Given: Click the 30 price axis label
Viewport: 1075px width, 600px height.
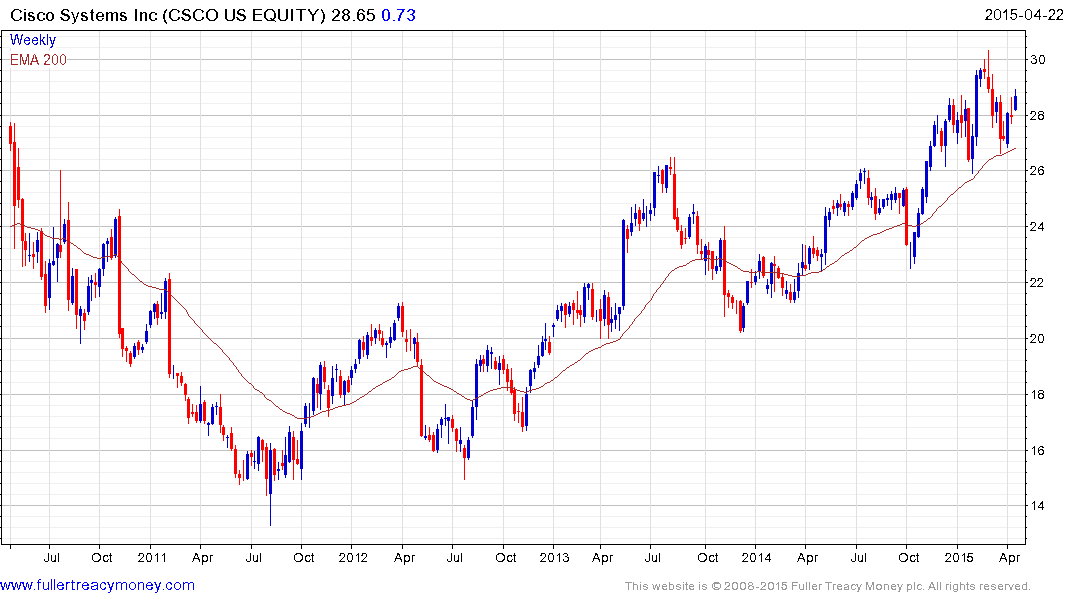Looking at the screenshot, I should coord(1037,60).
